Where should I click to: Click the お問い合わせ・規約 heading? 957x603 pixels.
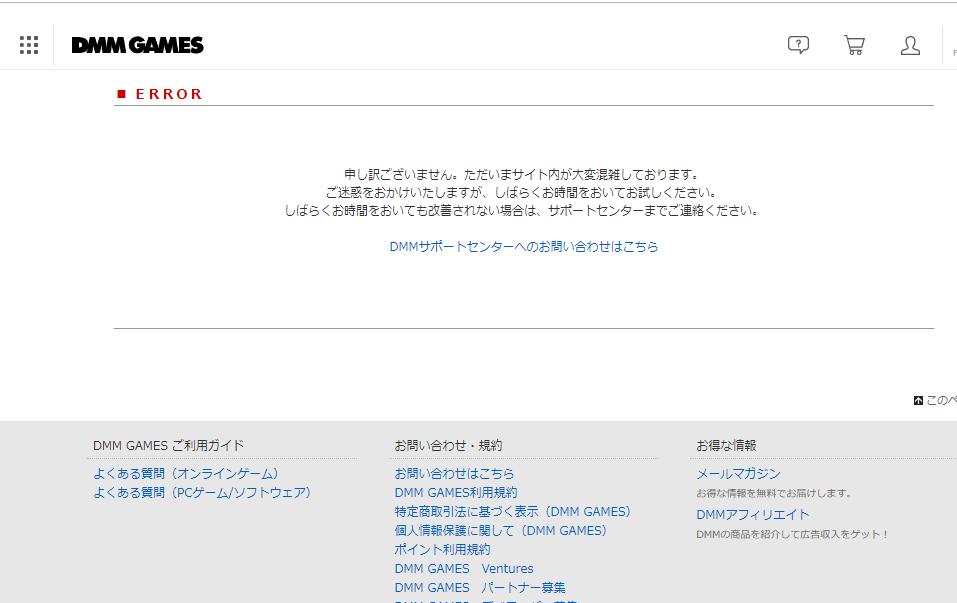tap(449, 446)
